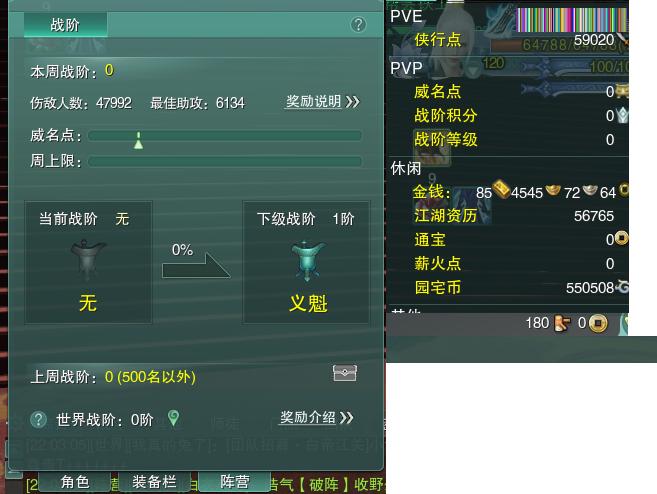The width and height of the screenshot is (657, 494).
Task: Open the last week reward chest icon
Action: point(344,372)
